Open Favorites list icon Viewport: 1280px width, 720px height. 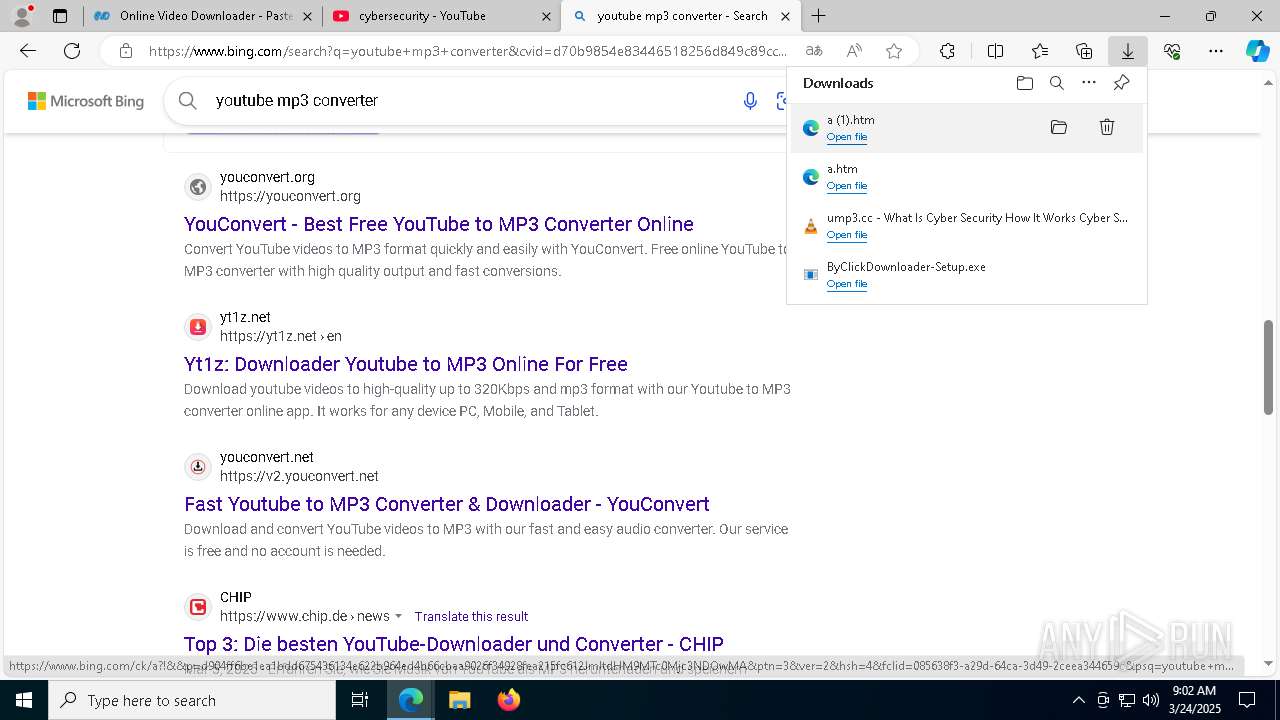1040,51
